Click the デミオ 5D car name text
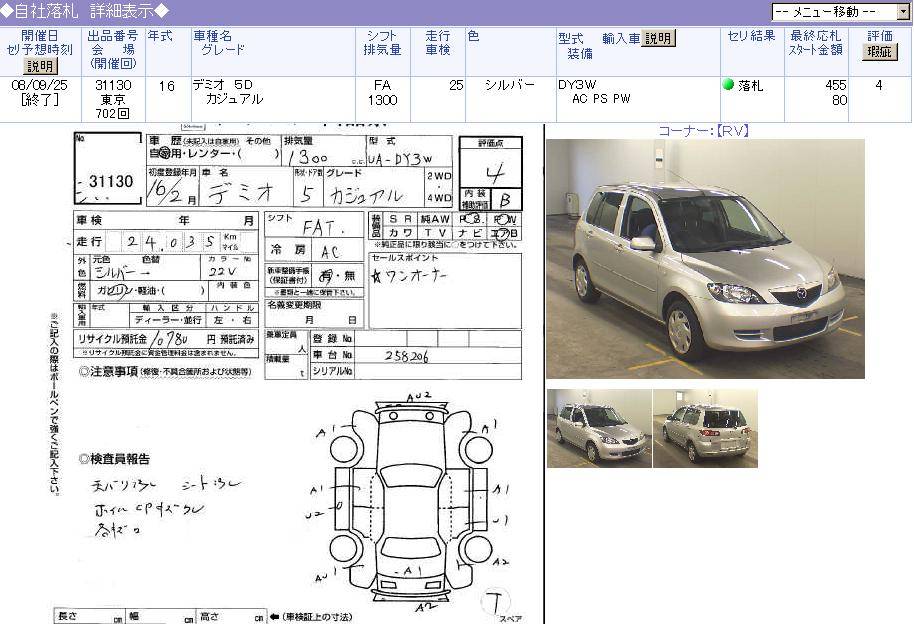This screenshot has height=625, width=914. point(223,85)
